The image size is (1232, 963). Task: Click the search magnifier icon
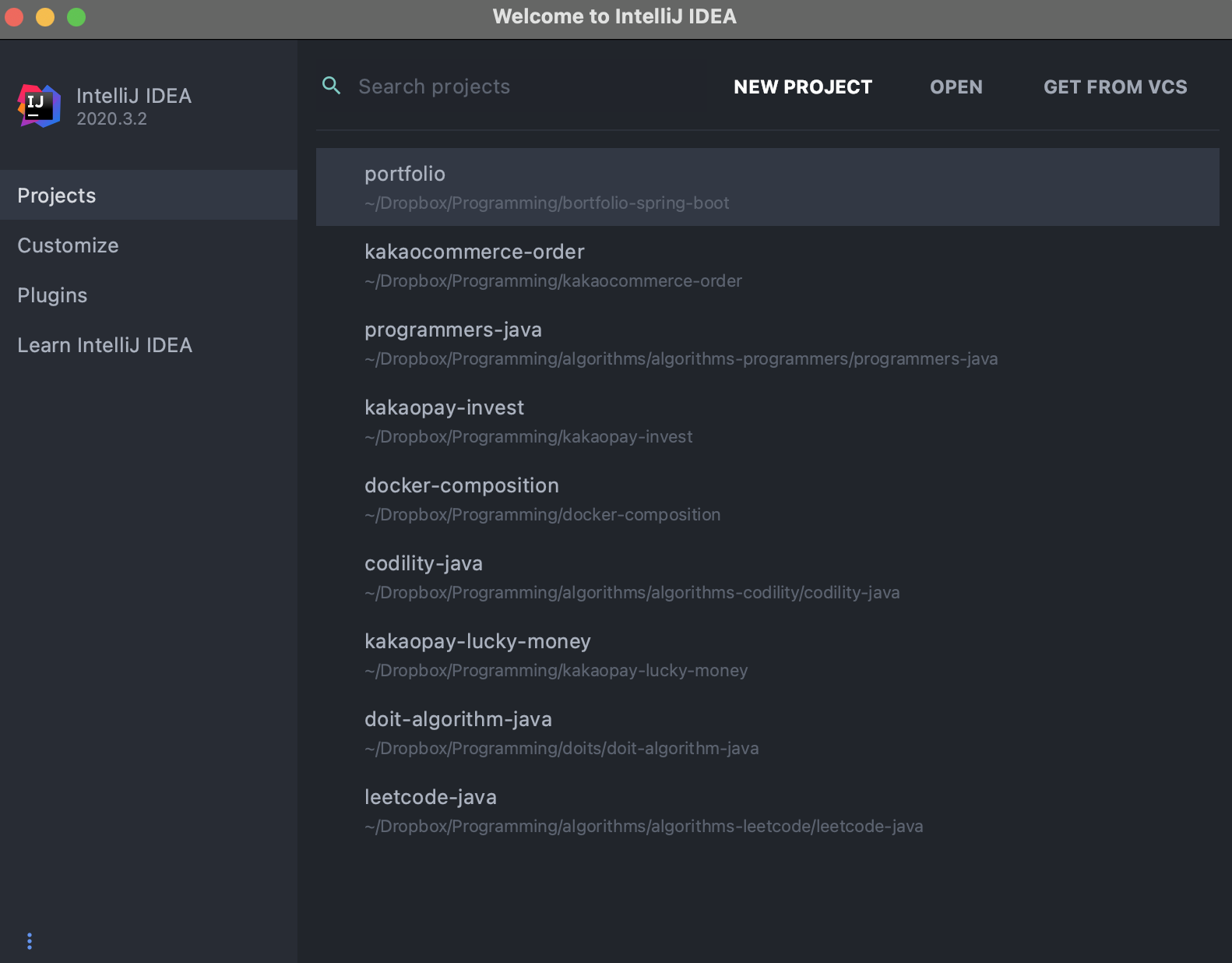[332, 86]
